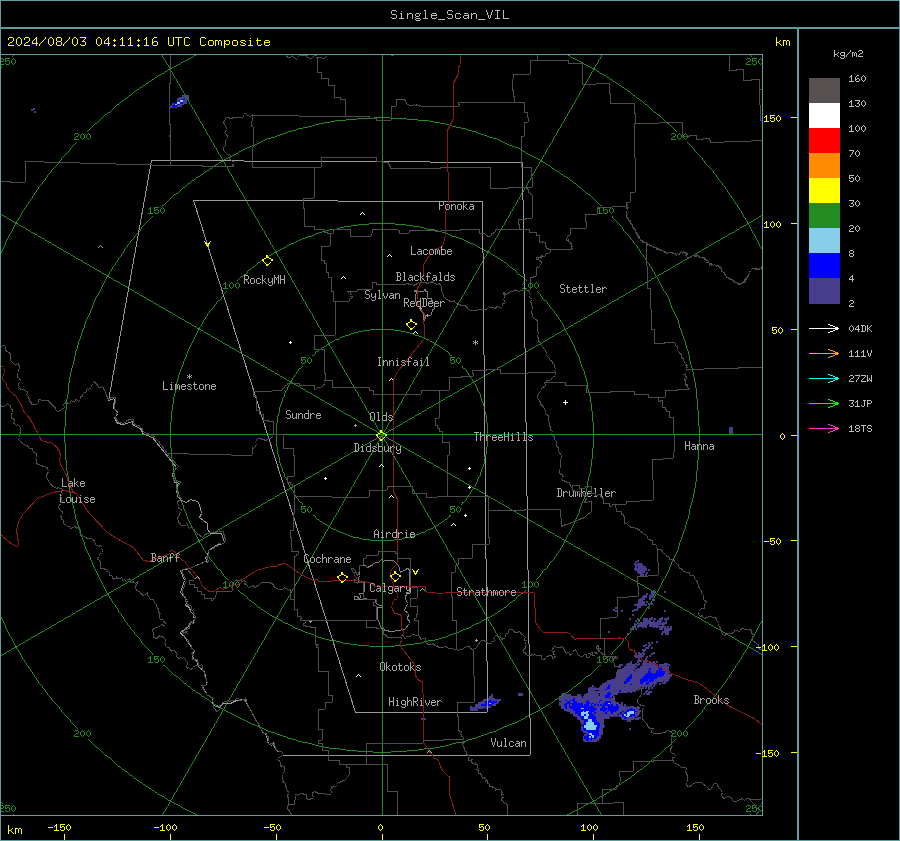The image size is (900, 841).
Task: Click the ThreeHills label
Action: (x=503, y=437)
